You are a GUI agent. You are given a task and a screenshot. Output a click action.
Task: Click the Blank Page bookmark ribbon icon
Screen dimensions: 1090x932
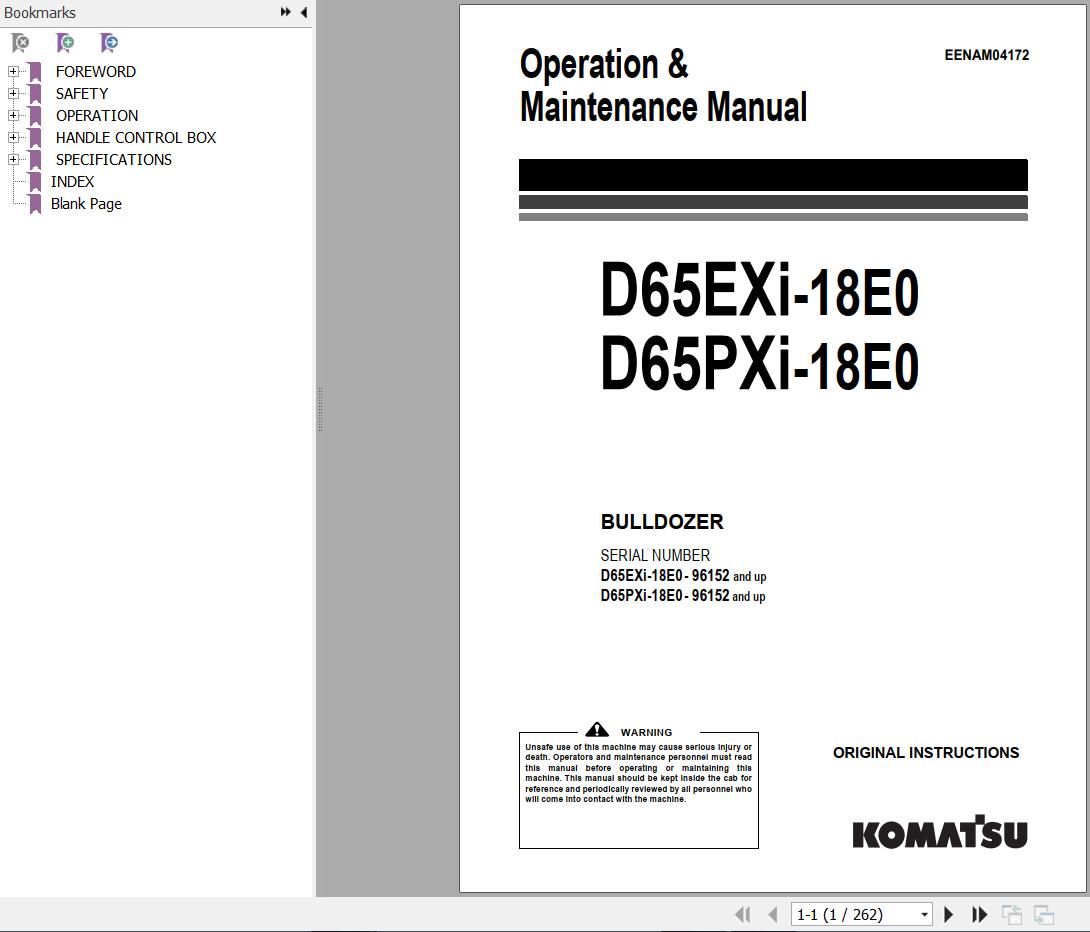pos(35,204)
